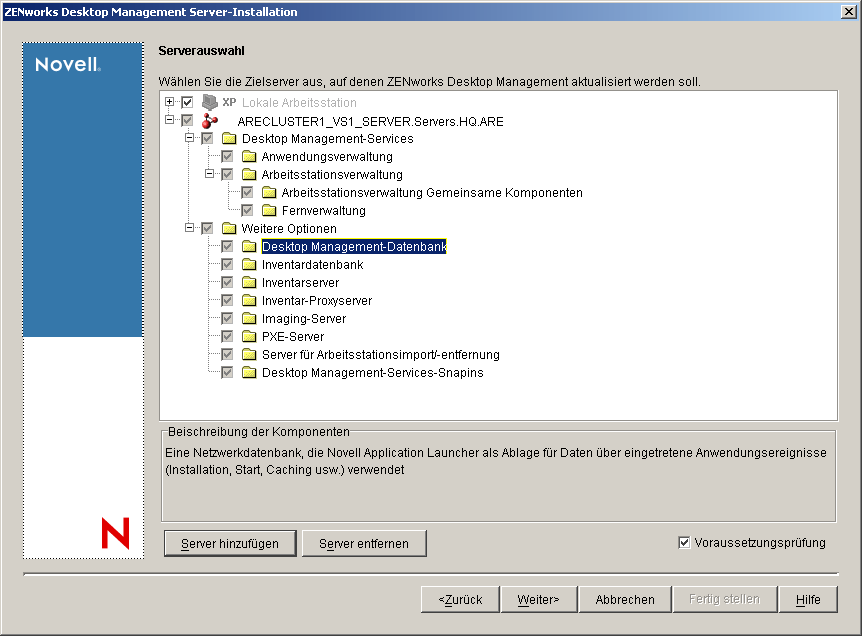Select the red cluster server icon for ARECLUSTER1_VS1_SERVER
The image size is (862, 636).
[x=212, y=120]
